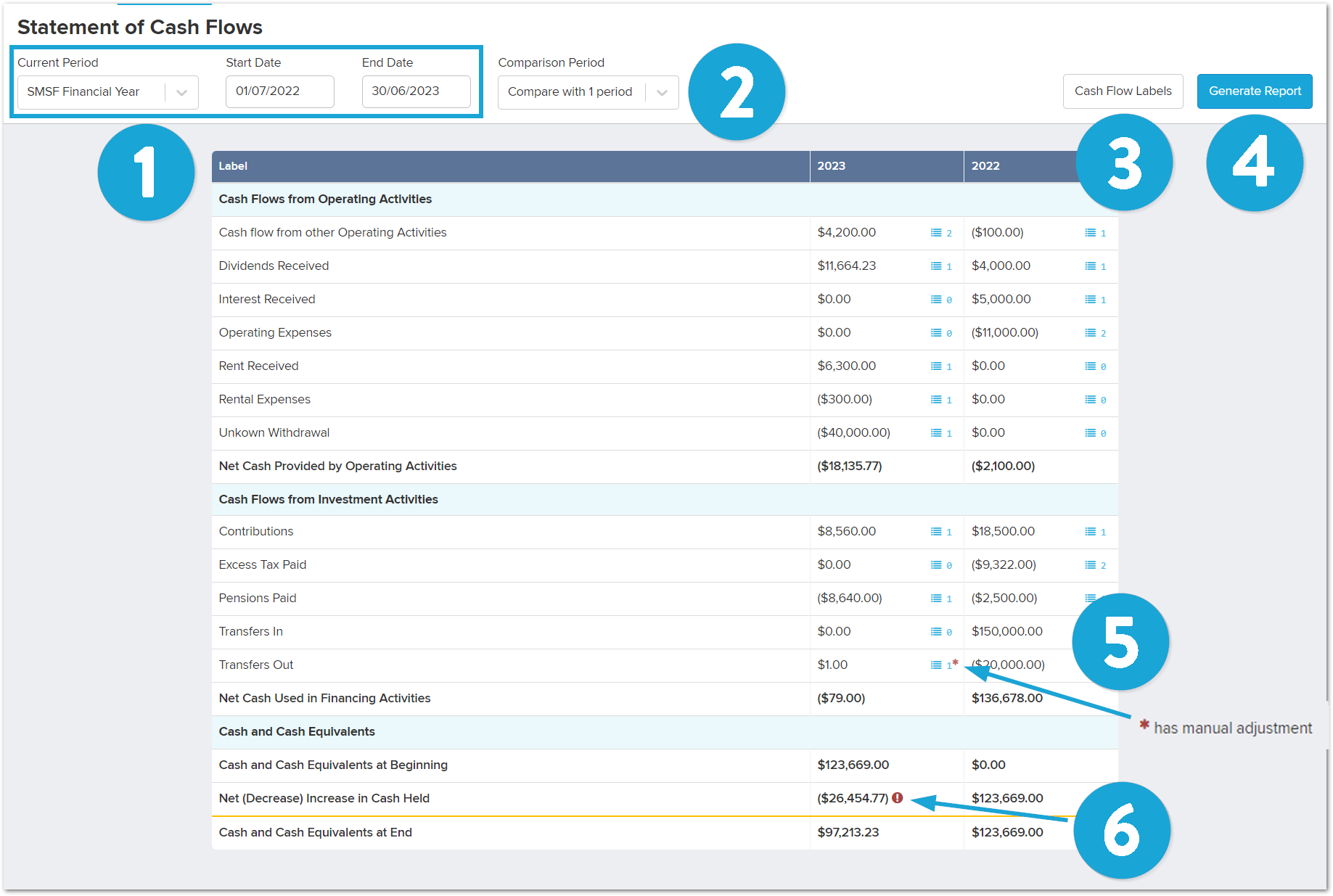This screenshot has width=1333, height=896.
Task: Select the $150,000.00 Transfers In 2022 value
Action: tap(1007, 632)
